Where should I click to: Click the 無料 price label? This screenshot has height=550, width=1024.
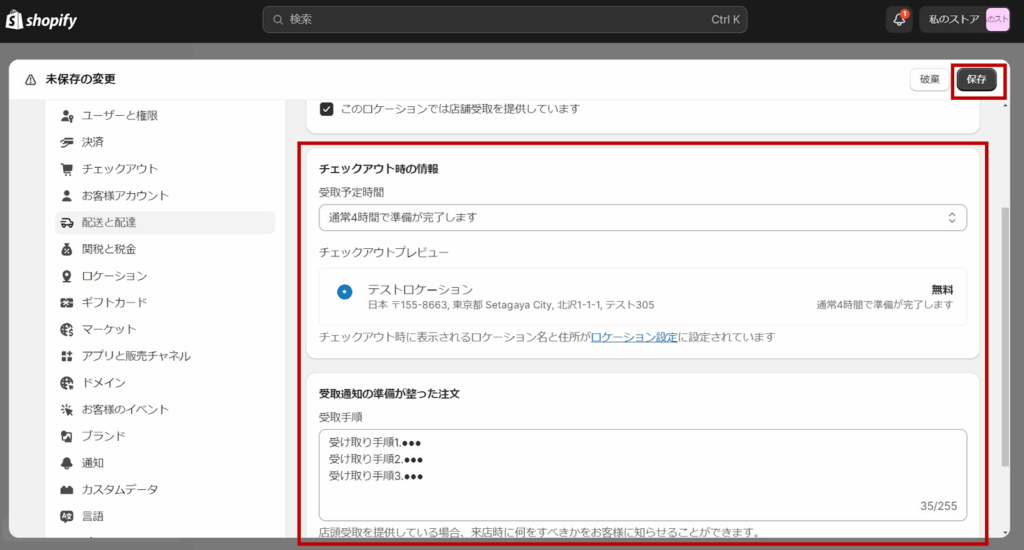tap(942, 290)
